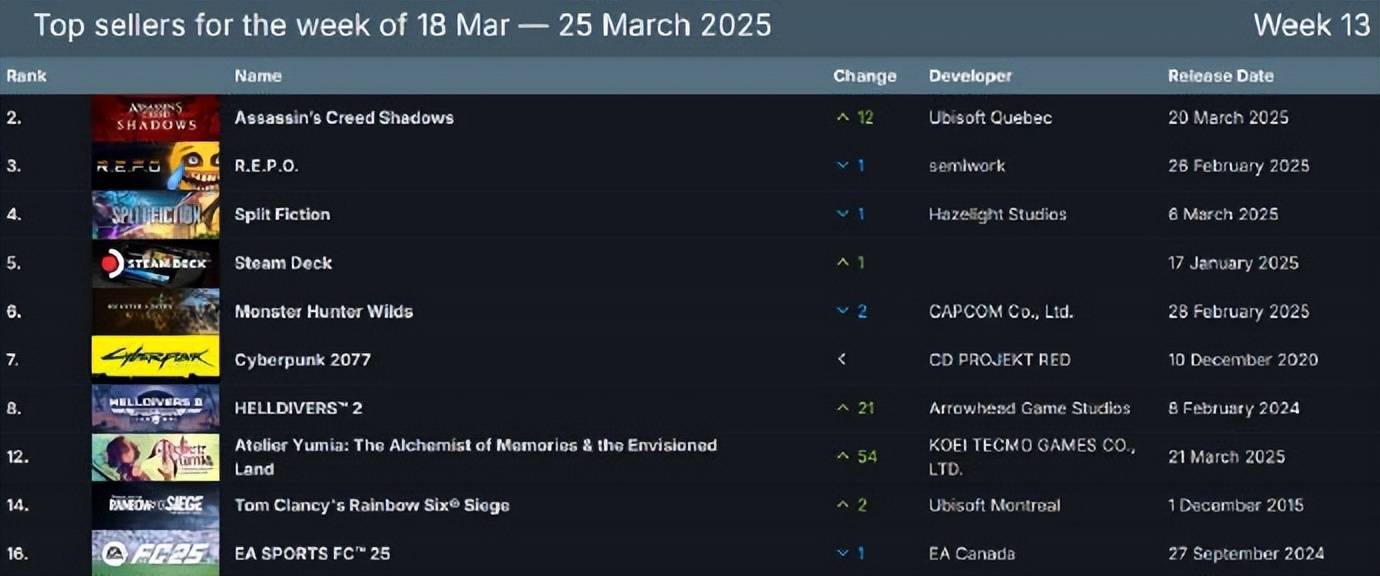Sort by the Change column header
The height and width of the screenshot is (576, 1380).
tap(864, 76)
